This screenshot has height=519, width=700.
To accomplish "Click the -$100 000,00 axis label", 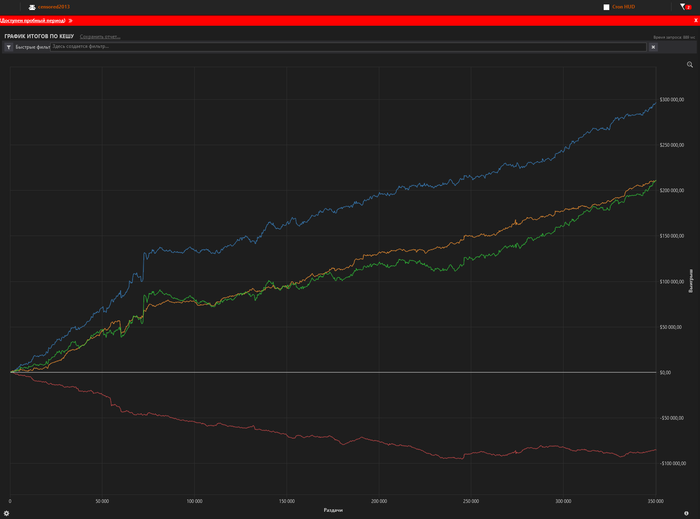I will point(672,463).
